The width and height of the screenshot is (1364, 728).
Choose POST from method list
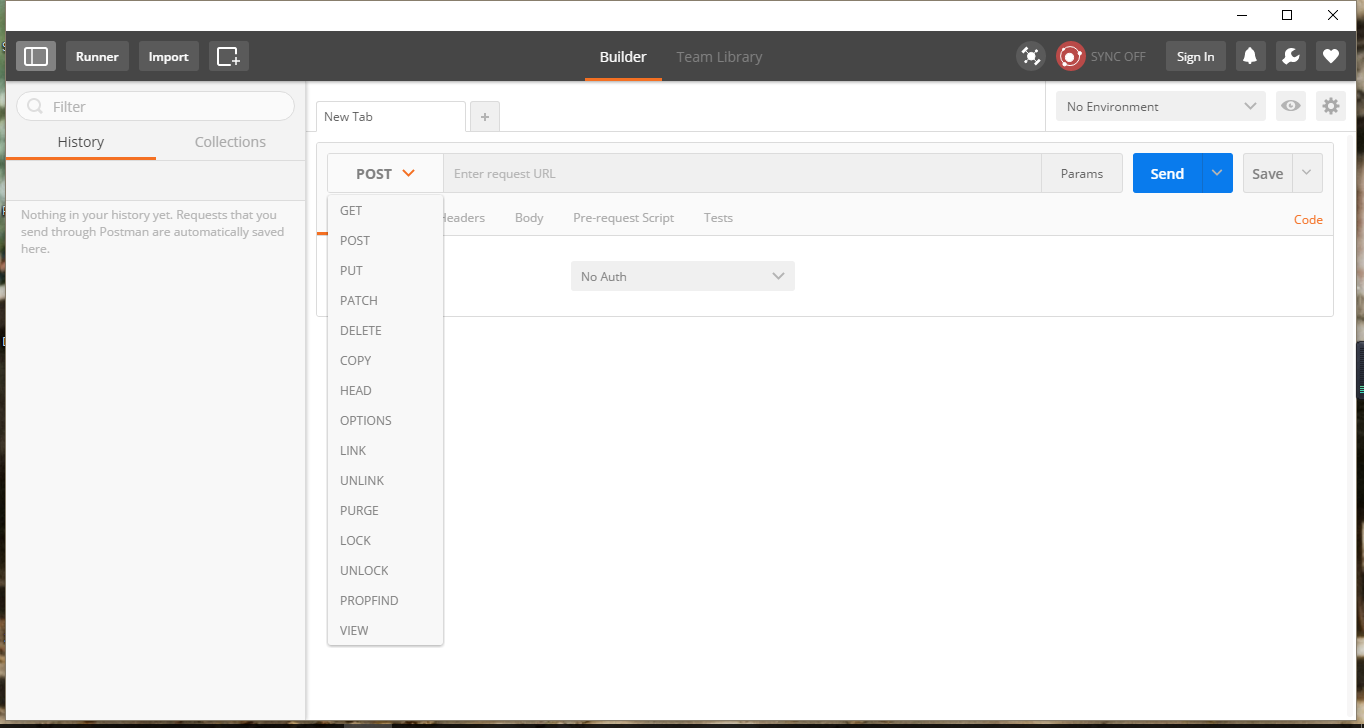point(385,241)
